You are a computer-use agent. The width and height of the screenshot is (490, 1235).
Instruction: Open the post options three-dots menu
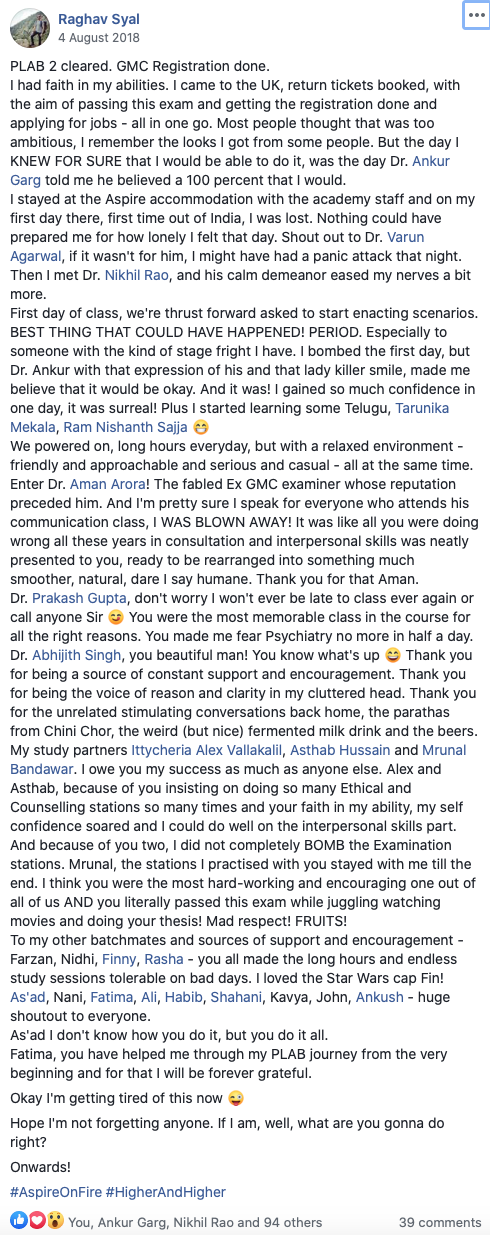473,17
